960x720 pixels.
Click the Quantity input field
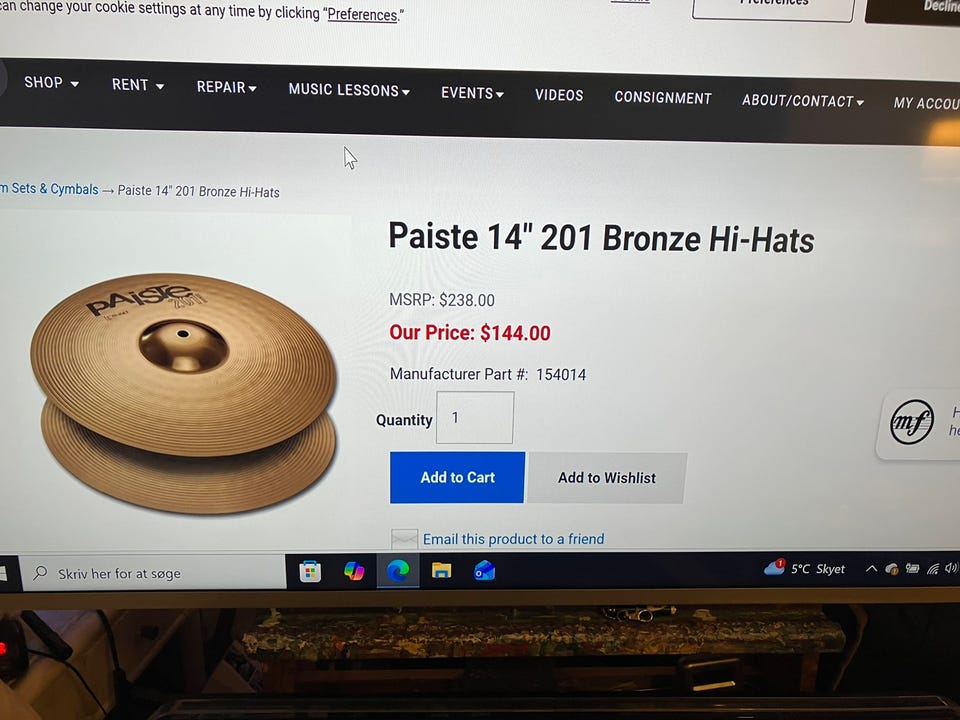474,418
